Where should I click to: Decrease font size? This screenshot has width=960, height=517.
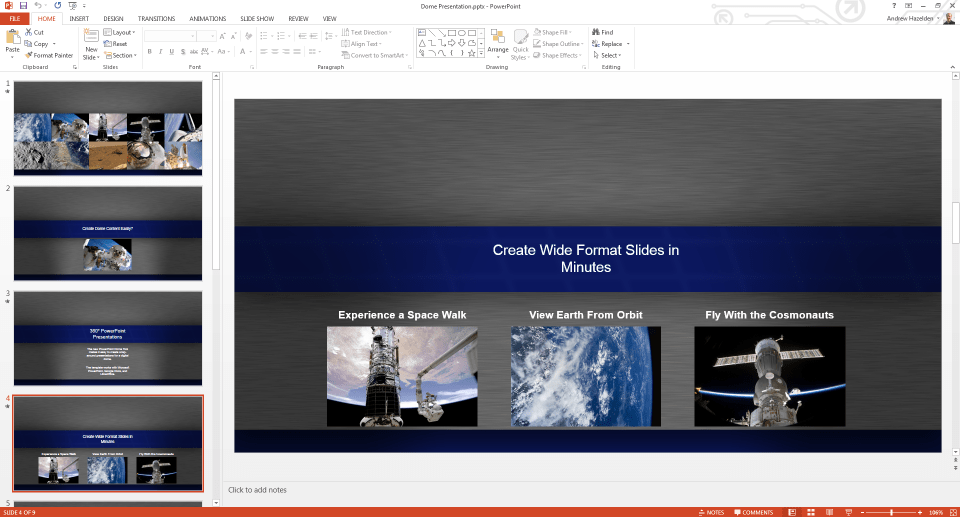click(233, 36)
